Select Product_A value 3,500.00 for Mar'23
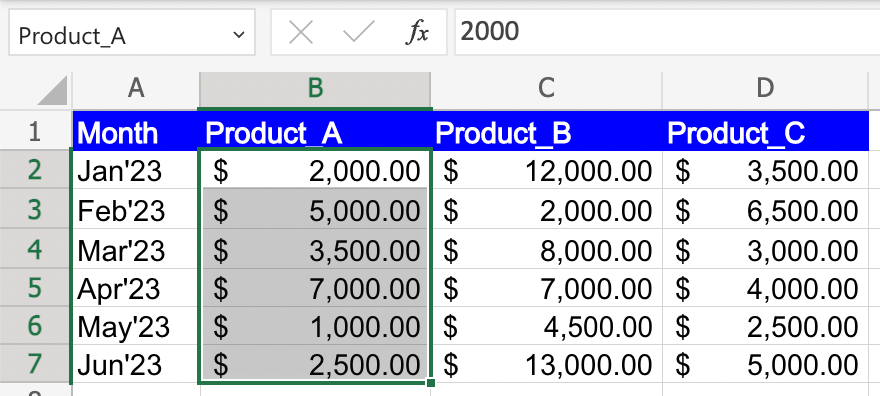Viewport: 880px width, 396px height. tap(315, 248)
